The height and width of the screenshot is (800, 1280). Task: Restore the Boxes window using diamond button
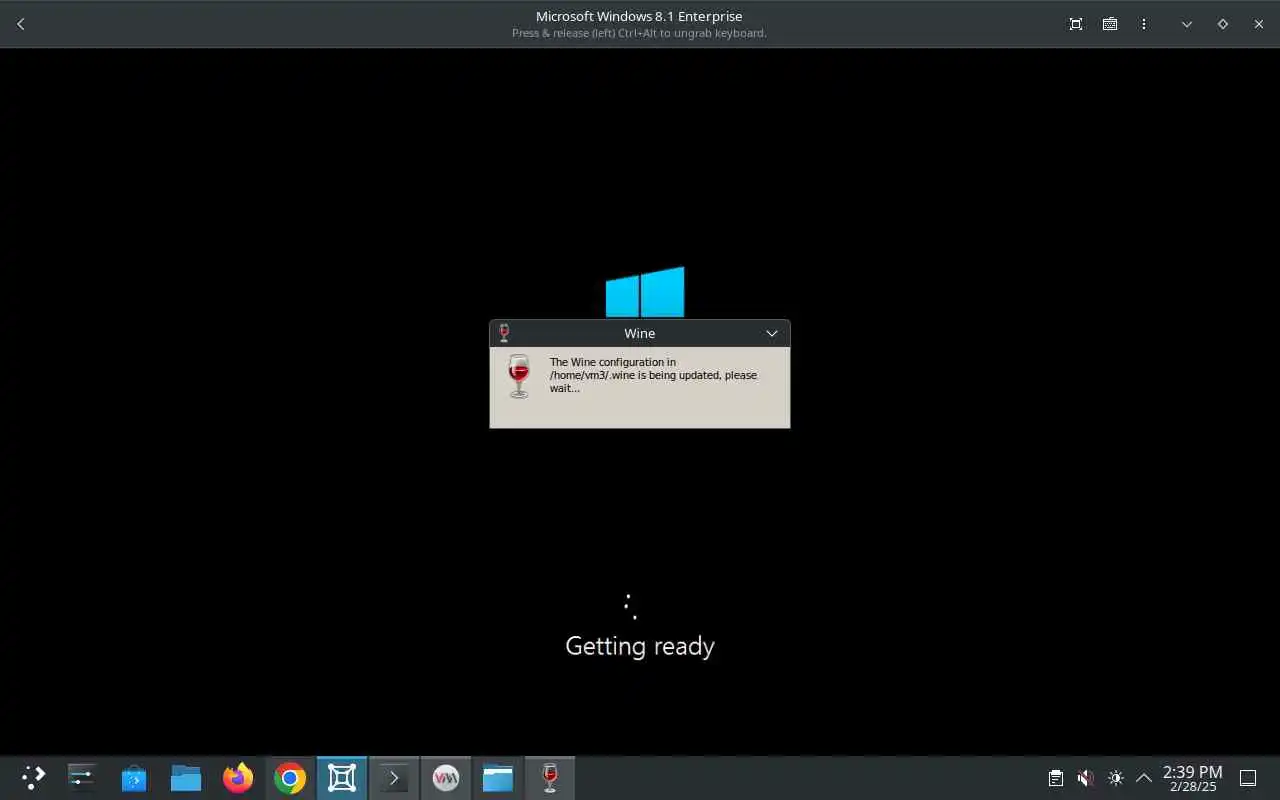point(1223,24)
